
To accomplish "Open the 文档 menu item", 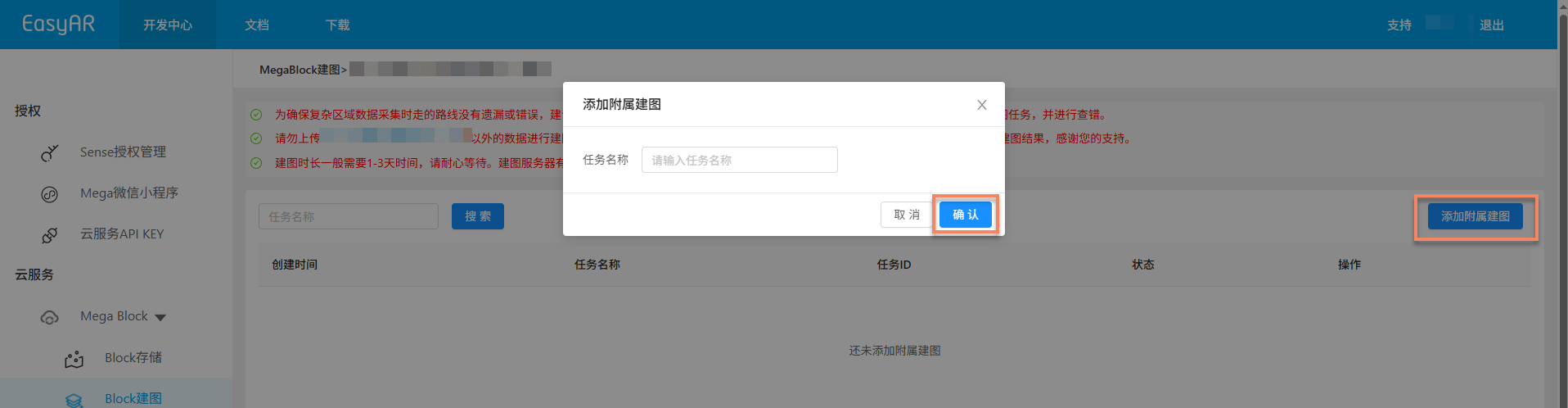I will click(x=257, y=25).
